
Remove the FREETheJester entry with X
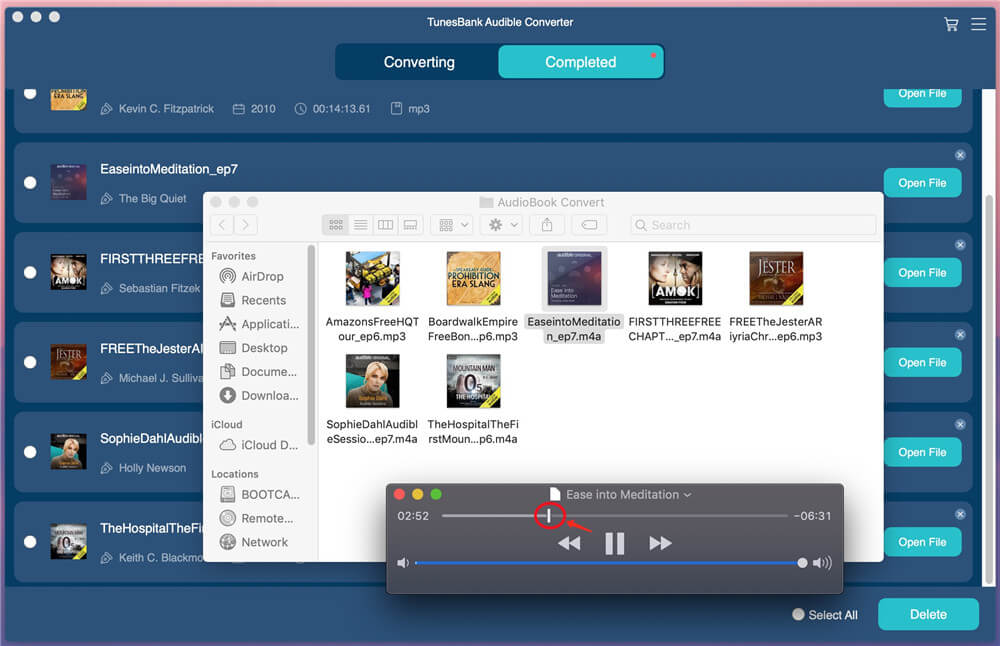960,335
